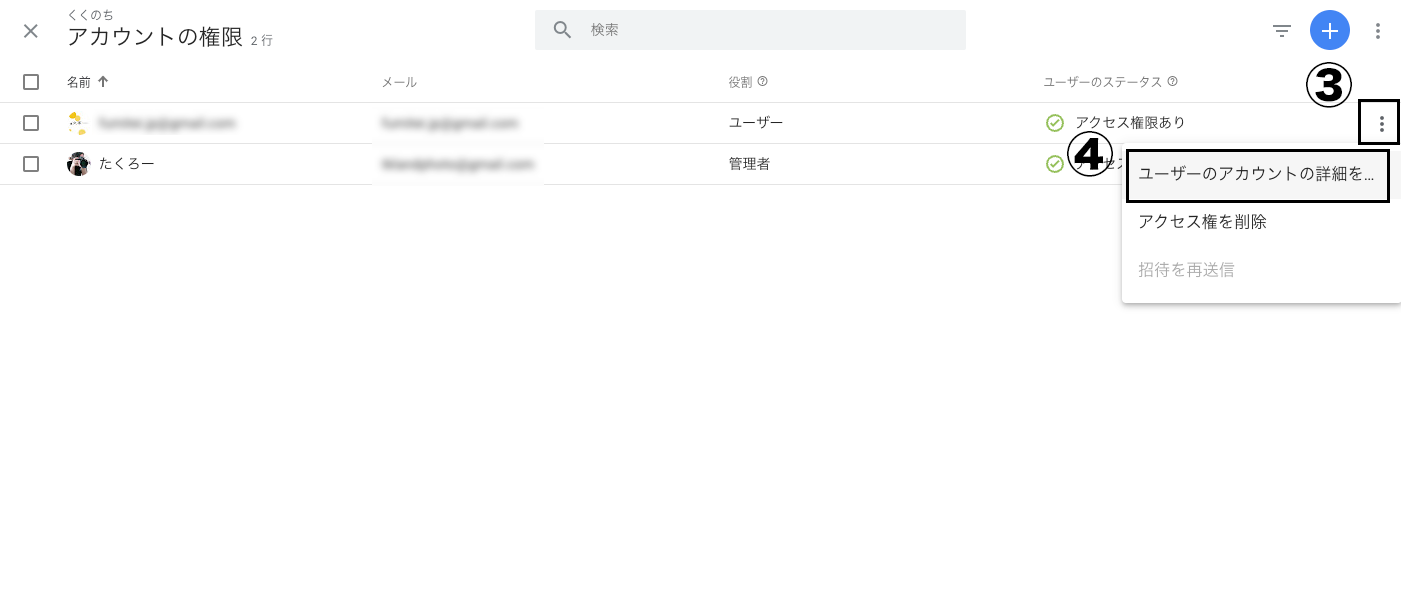Click the magnifier search icon
1401x594 pixels.
[562, 30]
